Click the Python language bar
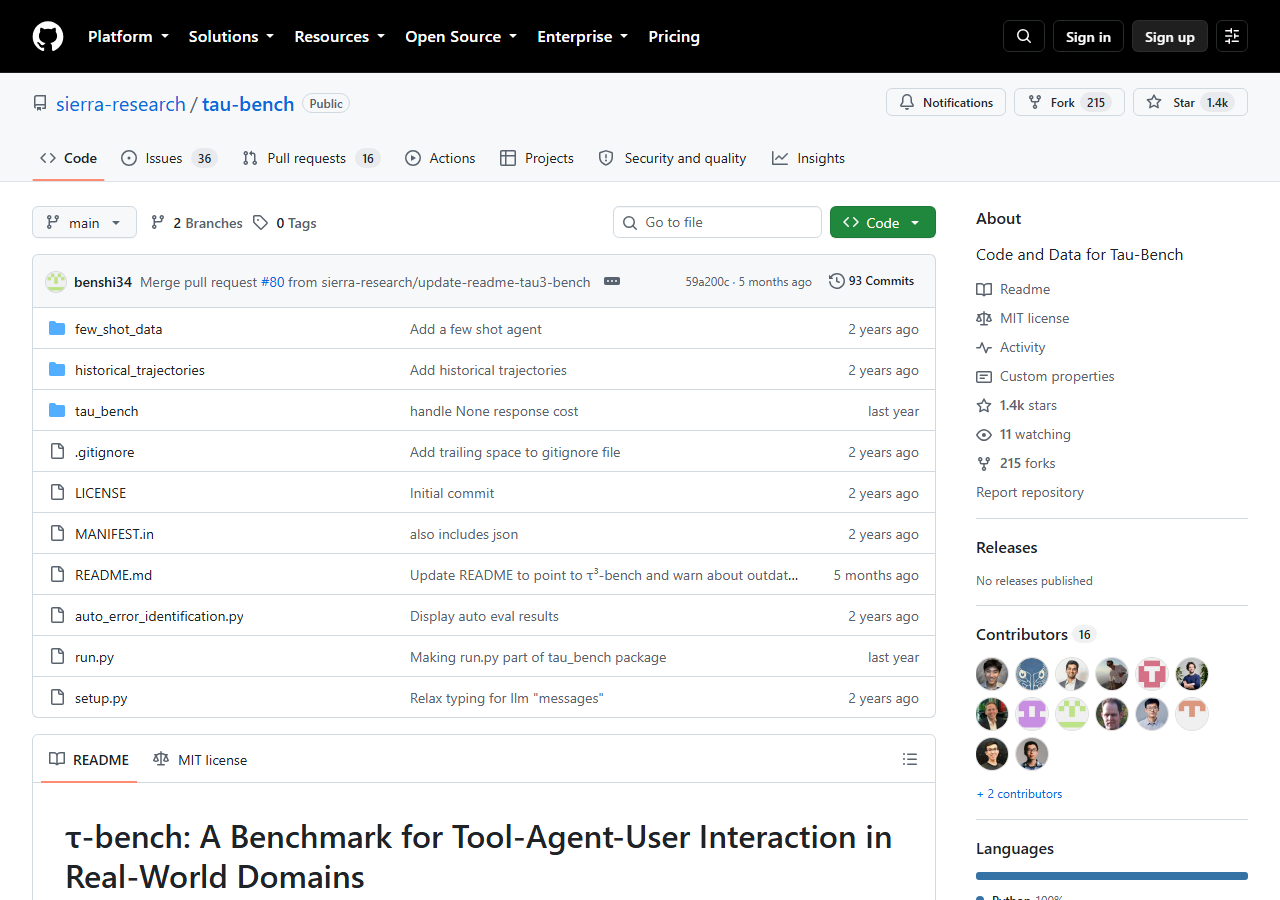Screen dimensions: 1280x900 point(1112,876)
